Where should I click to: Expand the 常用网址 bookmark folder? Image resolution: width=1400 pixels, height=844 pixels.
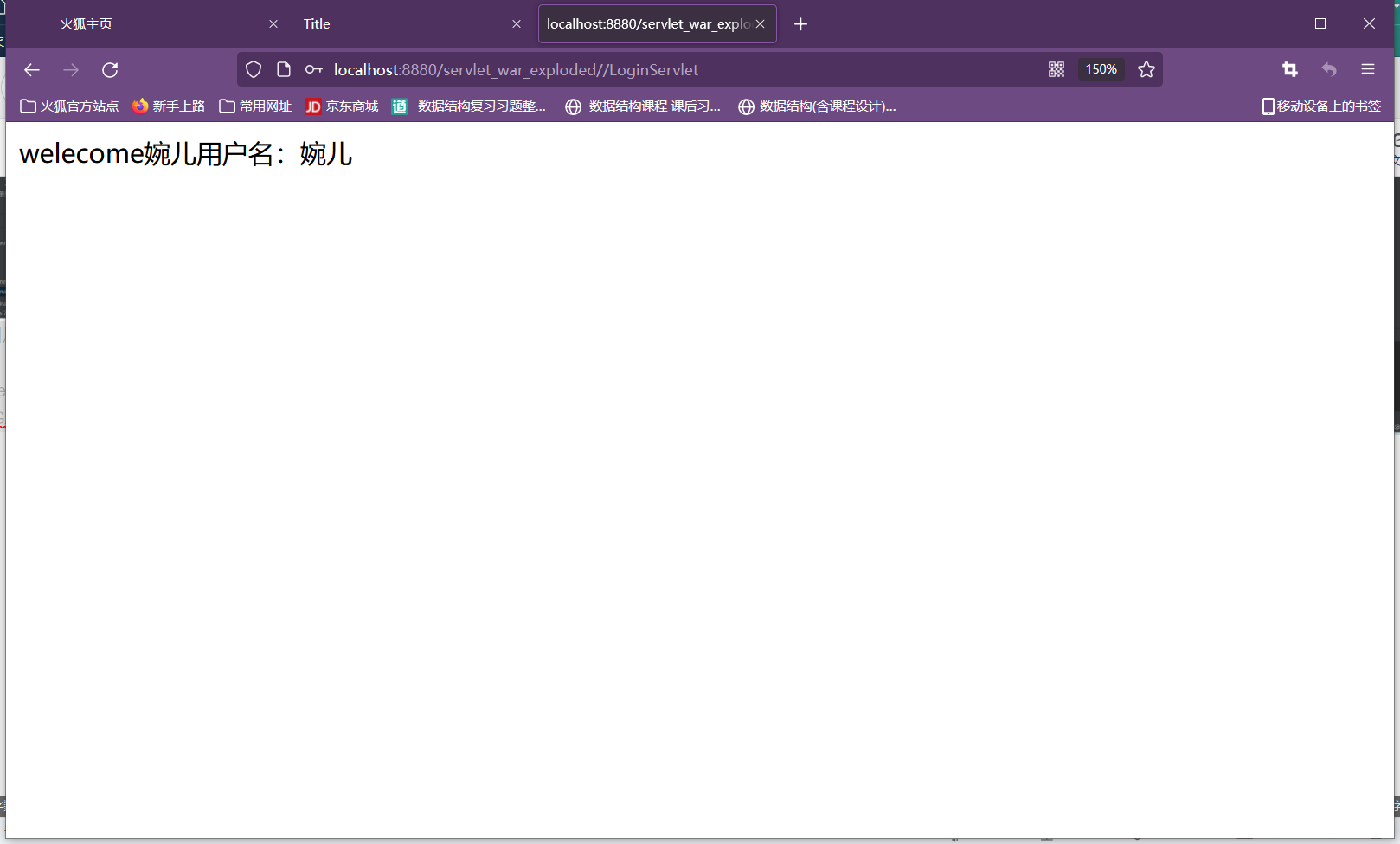tap(255, 106)
